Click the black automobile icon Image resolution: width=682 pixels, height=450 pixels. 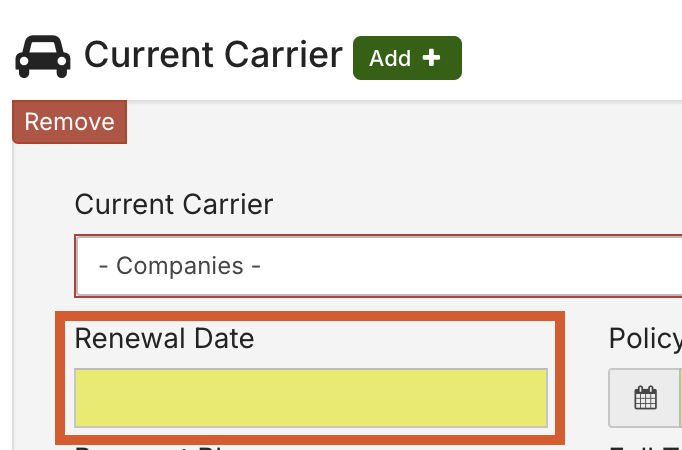coord(42,57)
